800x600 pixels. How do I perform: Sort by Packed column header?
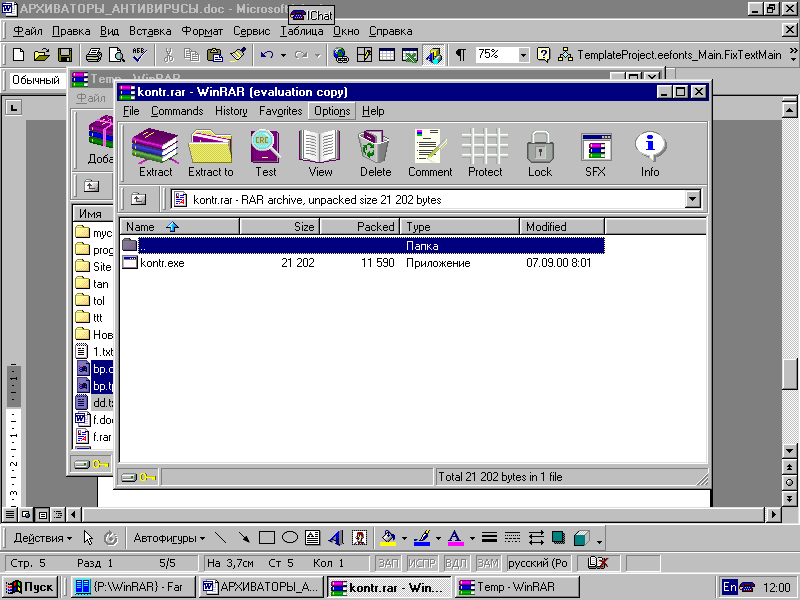point(360,227)
